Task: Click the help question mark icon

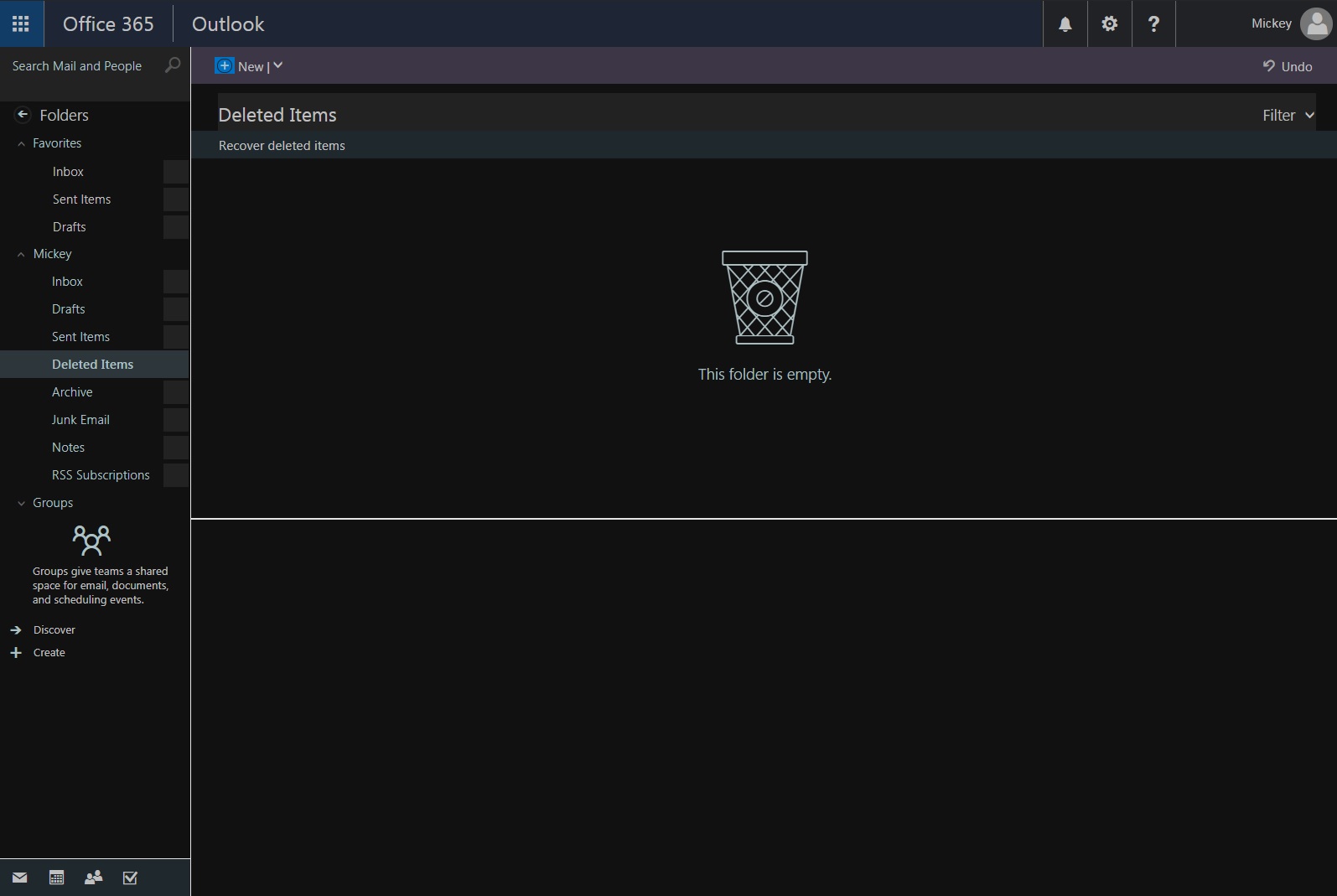Action: pos(1153,23)
